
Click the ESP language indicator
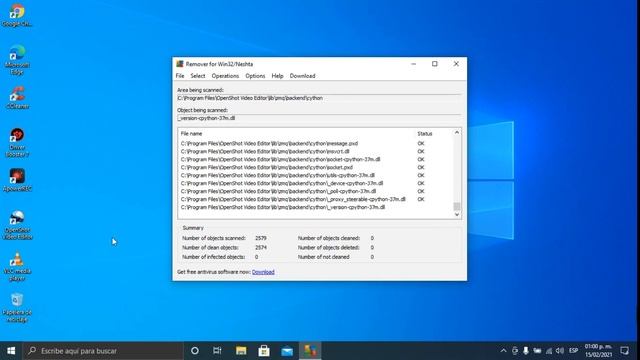pos(573,351)
